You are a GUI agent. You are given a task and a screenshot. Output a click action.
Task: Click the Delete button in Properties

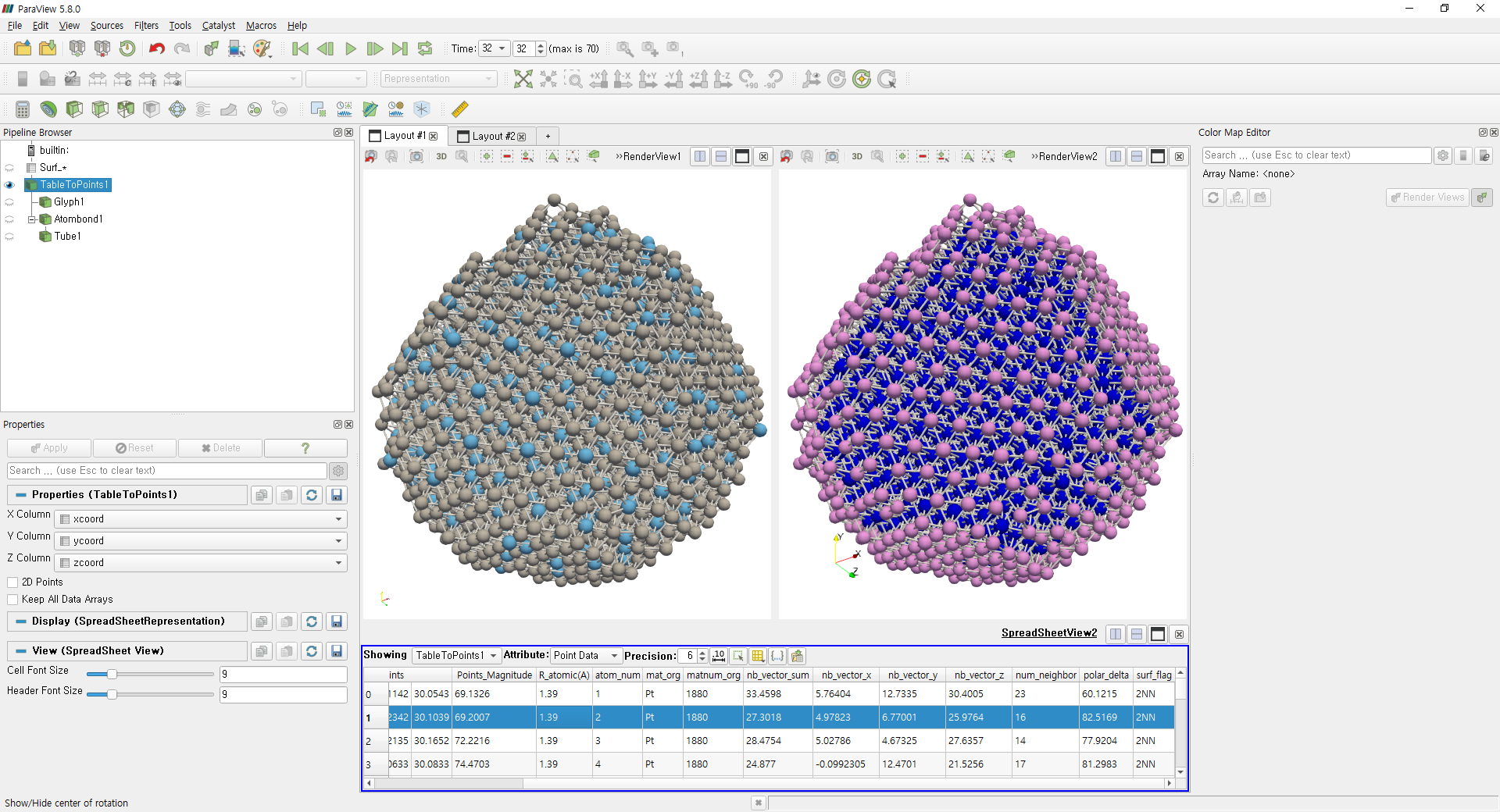pos(221,448)
